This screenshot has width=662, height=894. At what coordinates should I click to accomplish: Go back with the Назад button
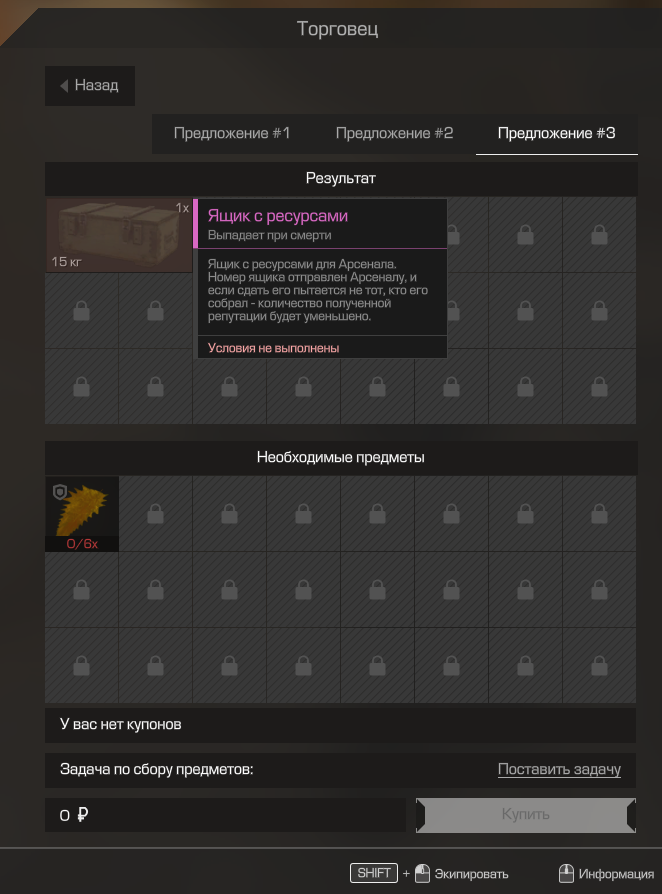90,86
